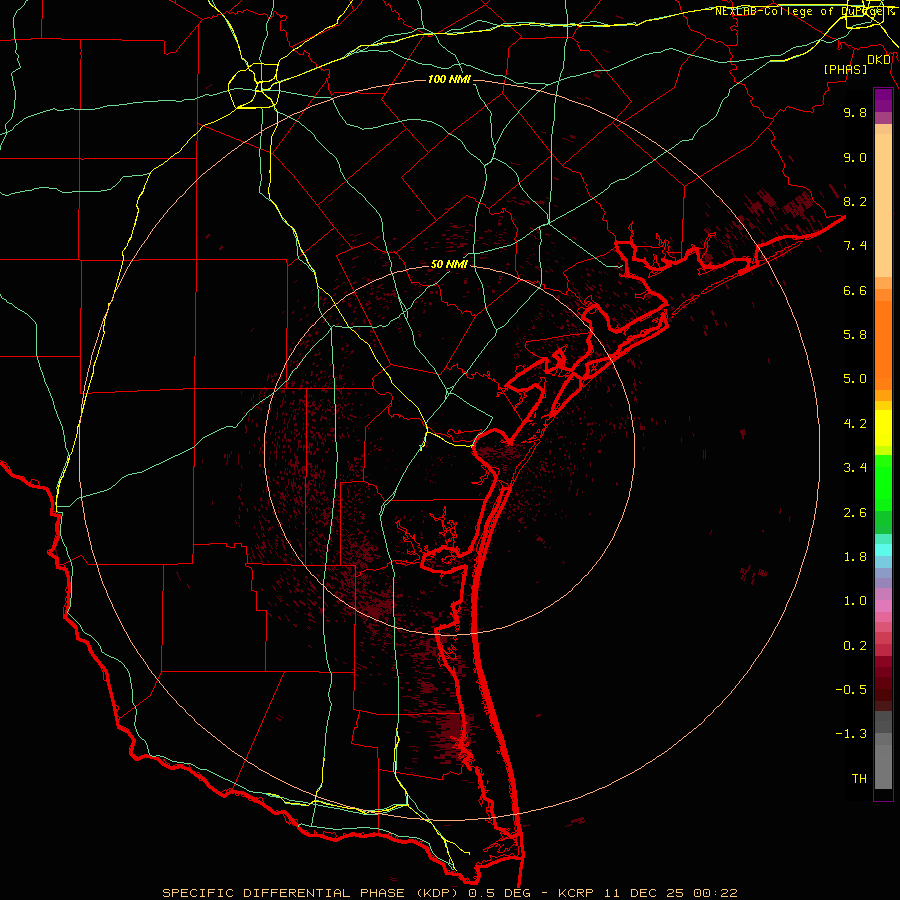The width and height of the screenshot is (900, 900).
Task: Click the pale peach segment of the color bar
Action: 883,205
